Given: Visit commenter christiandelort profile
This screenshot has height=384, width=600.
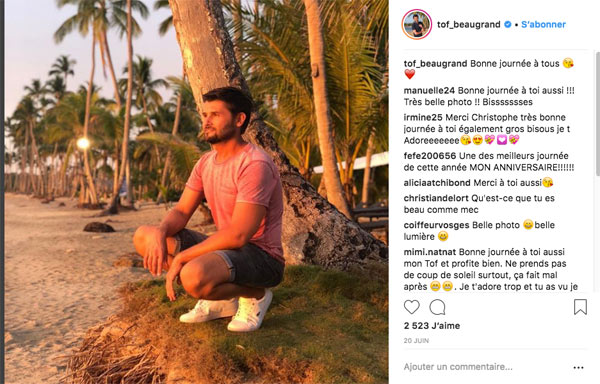Looking at the screenshot, I should click(436, 198).
